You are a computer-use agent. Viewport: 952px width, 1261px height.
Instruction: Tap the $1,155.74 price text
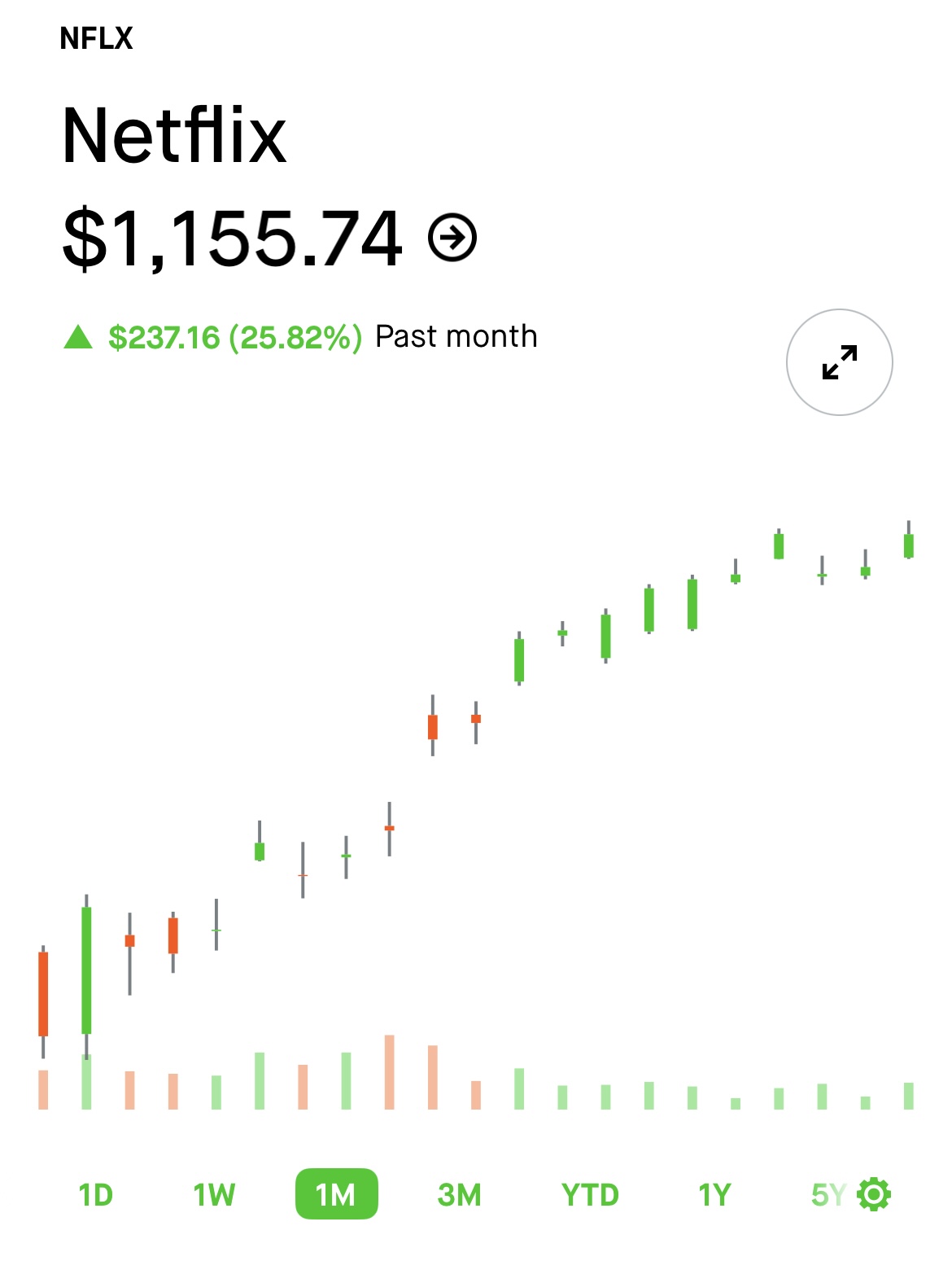click(x=233, y=238)
